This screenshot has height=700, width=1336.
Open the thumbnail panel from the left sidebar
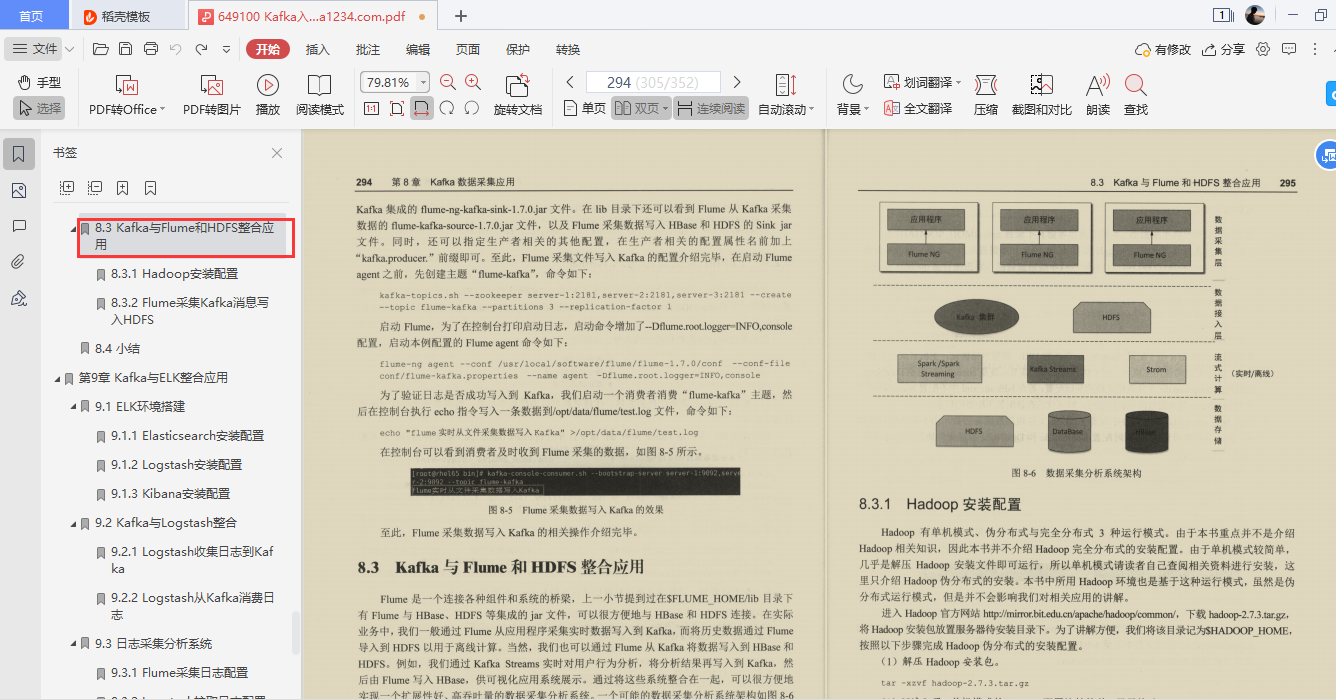coord(20,189)
